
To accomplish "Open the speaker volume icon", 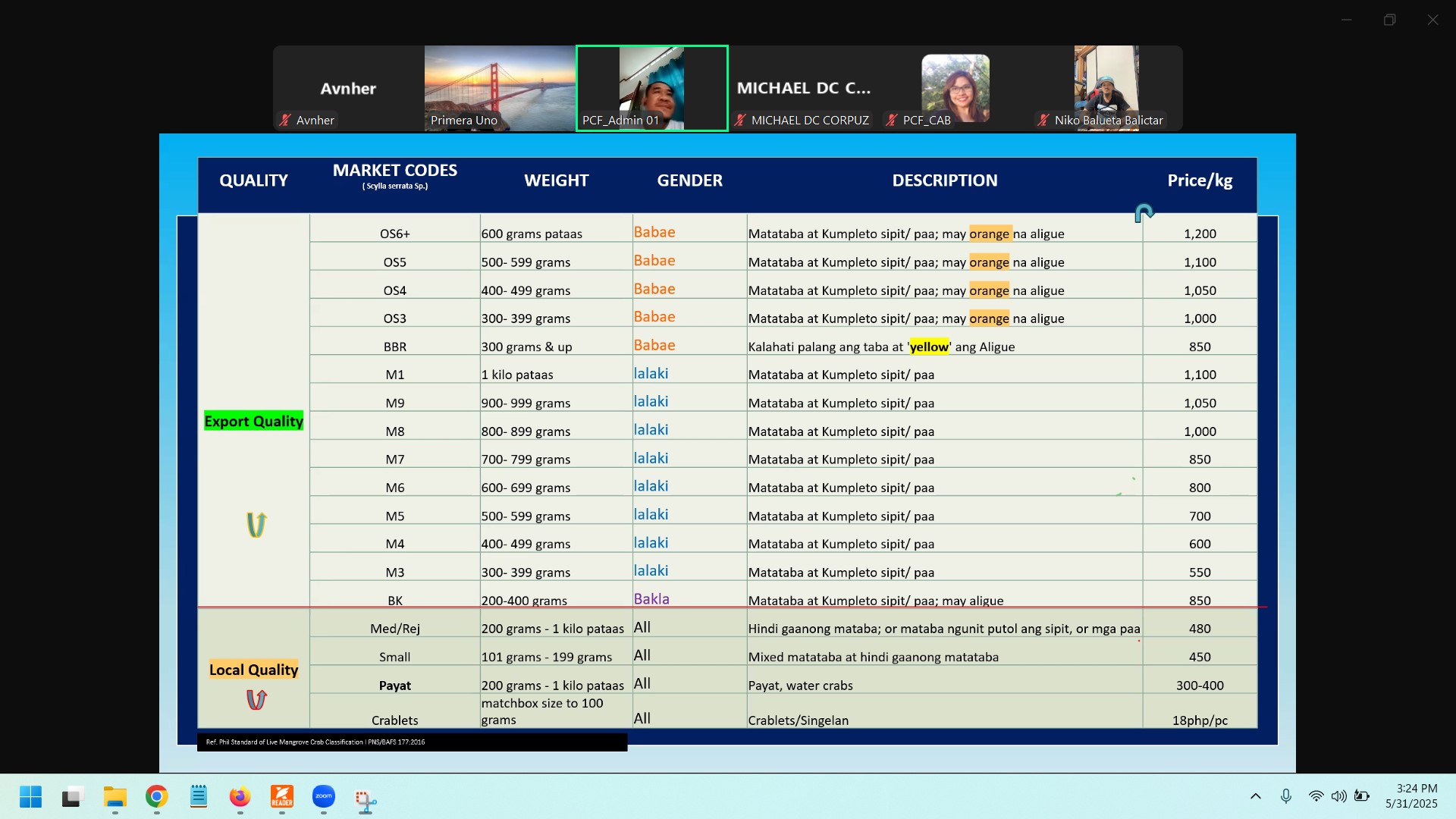I will [x=1339, y=796].
